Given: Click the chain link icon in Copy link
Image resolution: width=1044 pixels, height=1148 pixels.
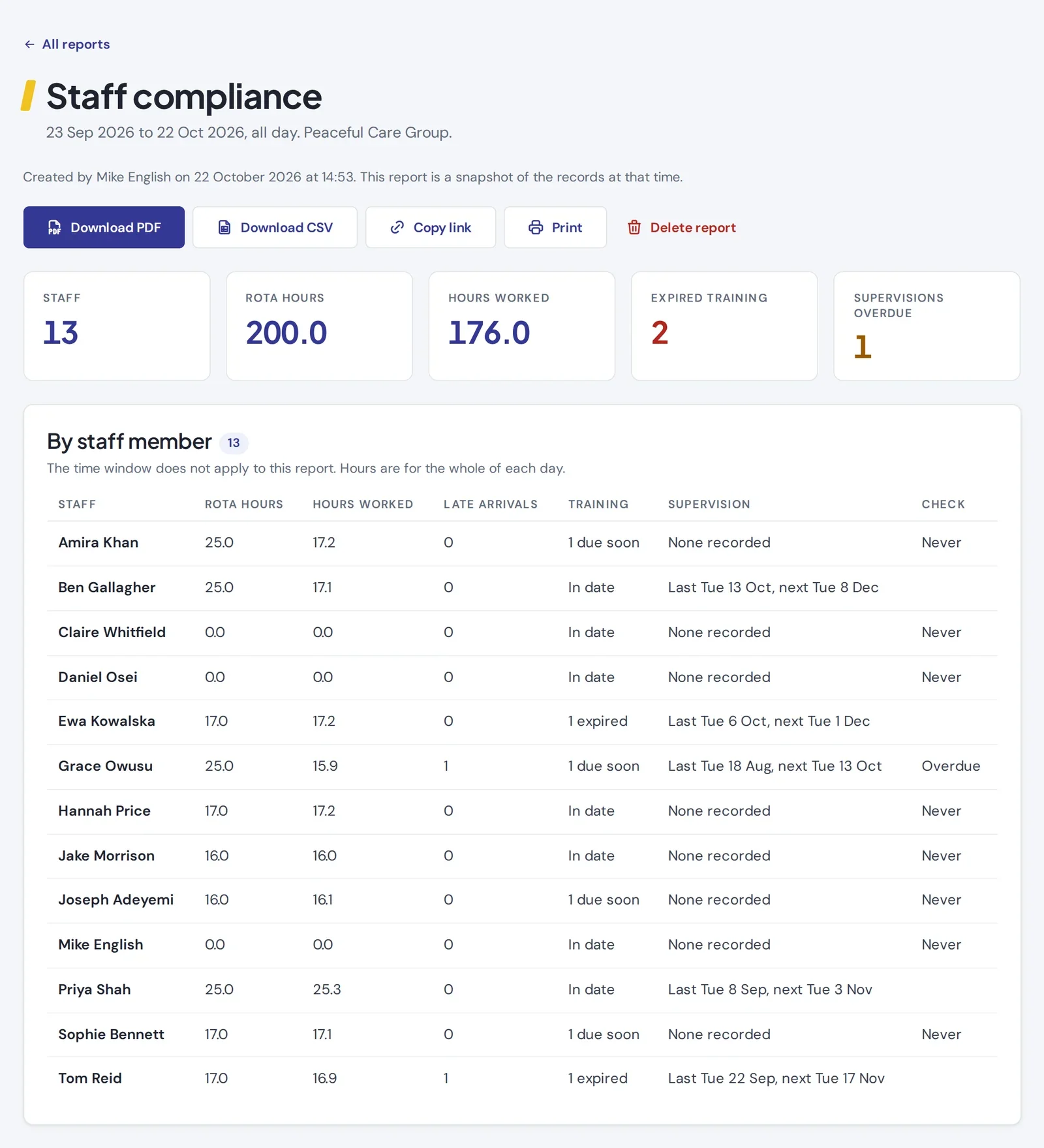Looking at the screenshot, I should point(397,227).
